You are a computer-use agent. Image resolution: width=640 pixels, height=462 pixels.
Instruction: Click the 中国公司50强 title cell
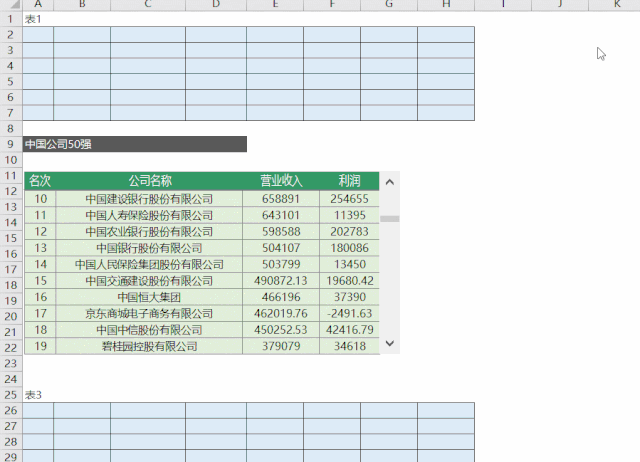[135, 144]
